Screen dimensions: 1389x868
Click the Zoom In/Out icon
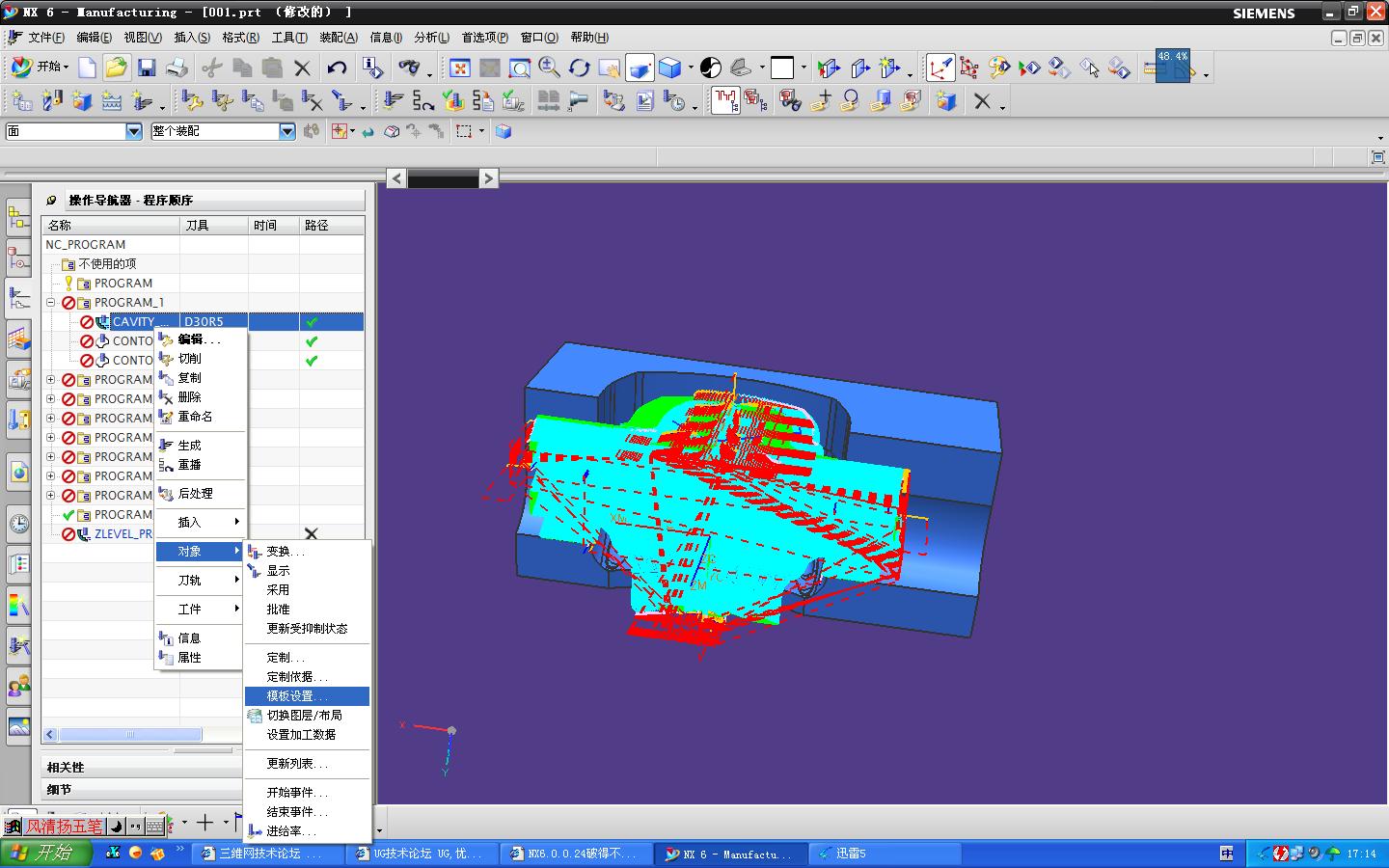point(550,68)
